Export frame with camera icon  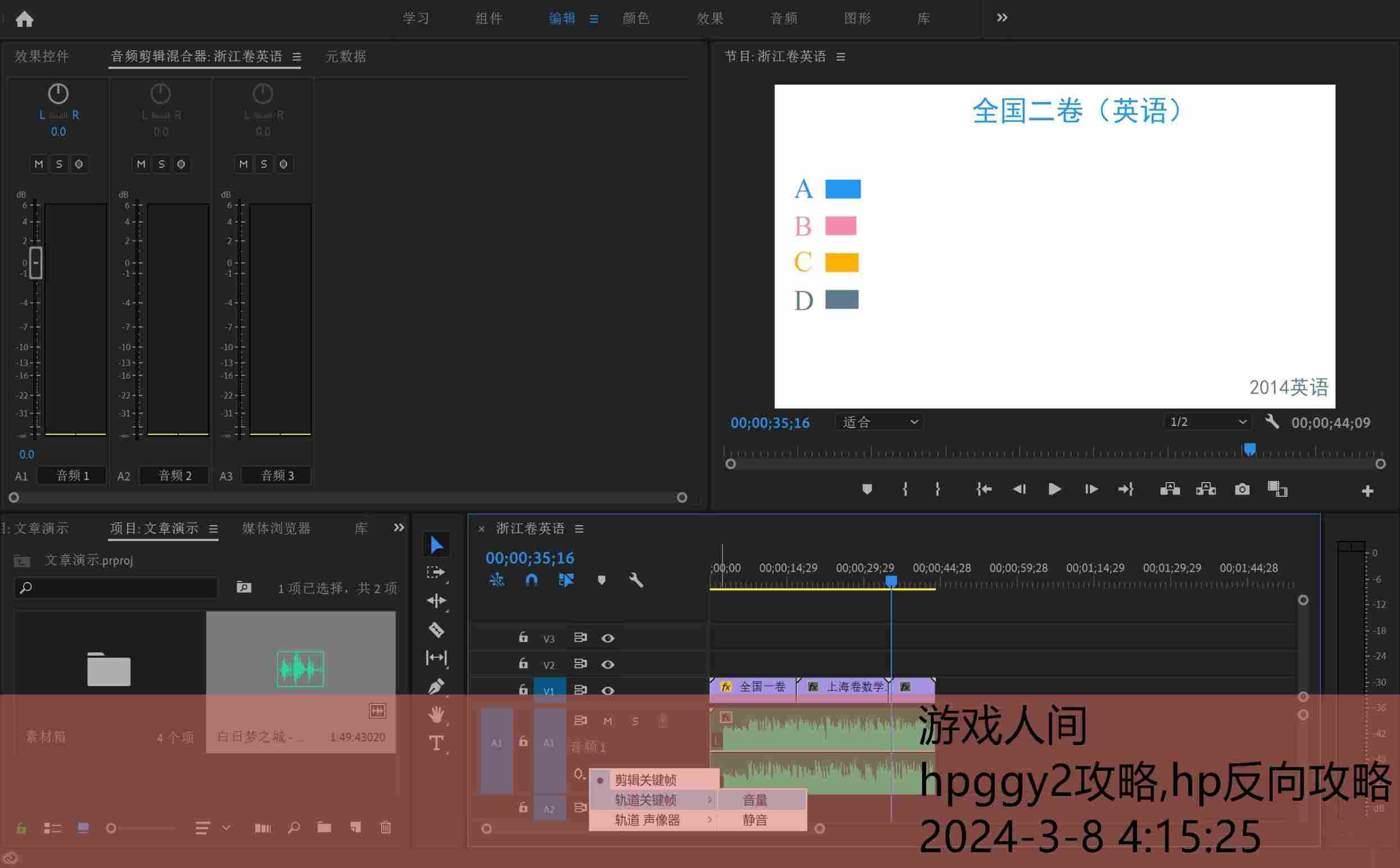point(1242,489)
